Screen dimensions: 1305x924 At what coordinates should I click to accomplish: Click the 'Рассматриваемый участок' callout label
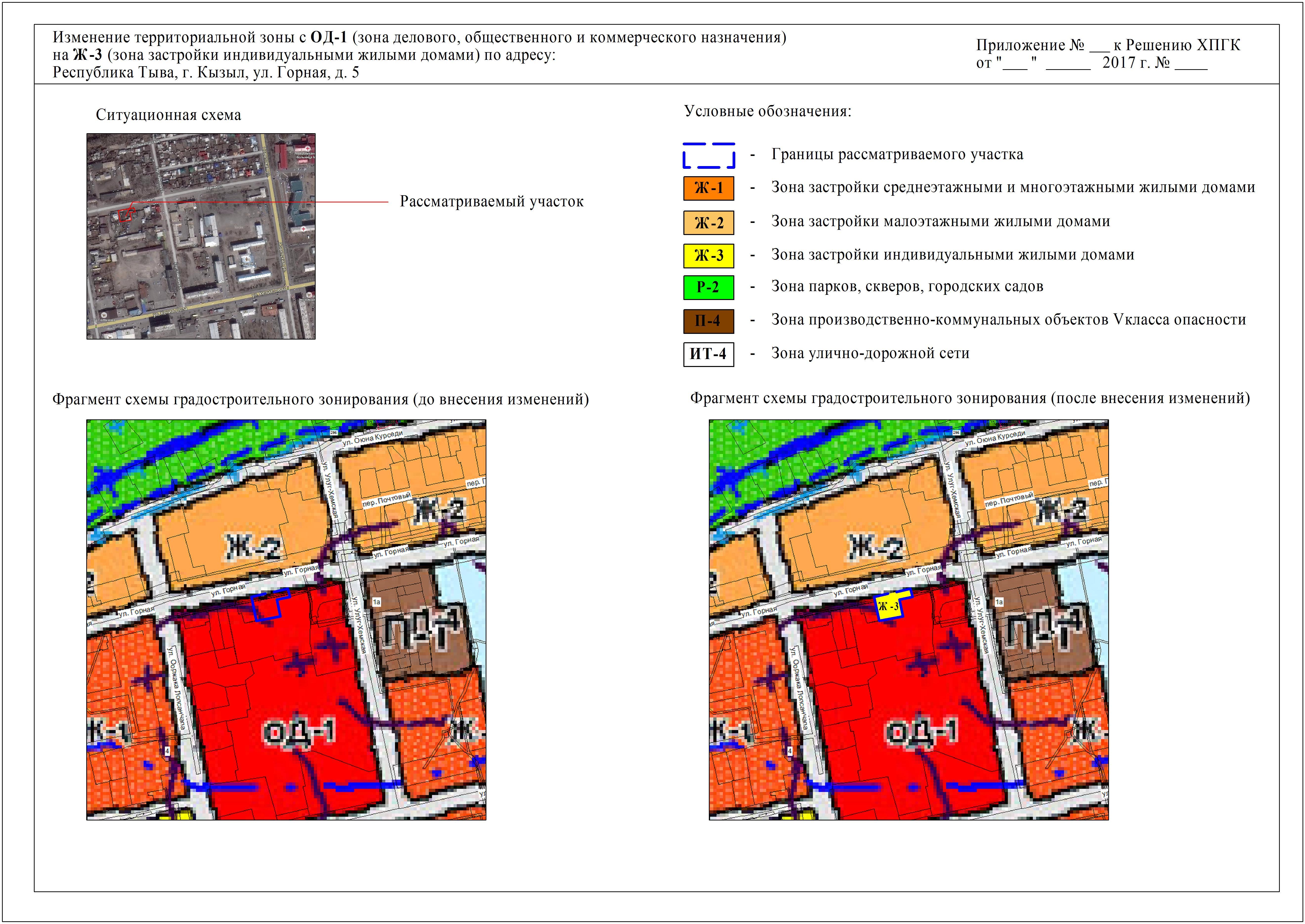492,201
